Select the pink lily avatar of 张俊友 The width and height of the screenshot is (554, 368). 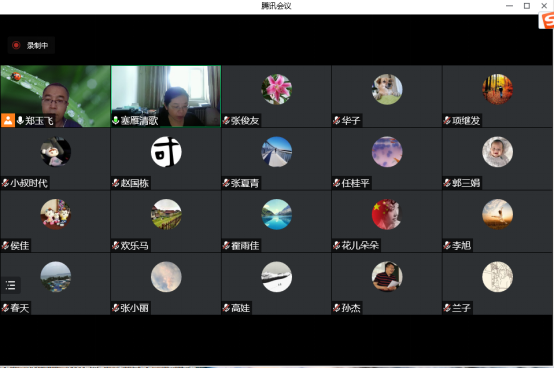[x=277, y=89]
